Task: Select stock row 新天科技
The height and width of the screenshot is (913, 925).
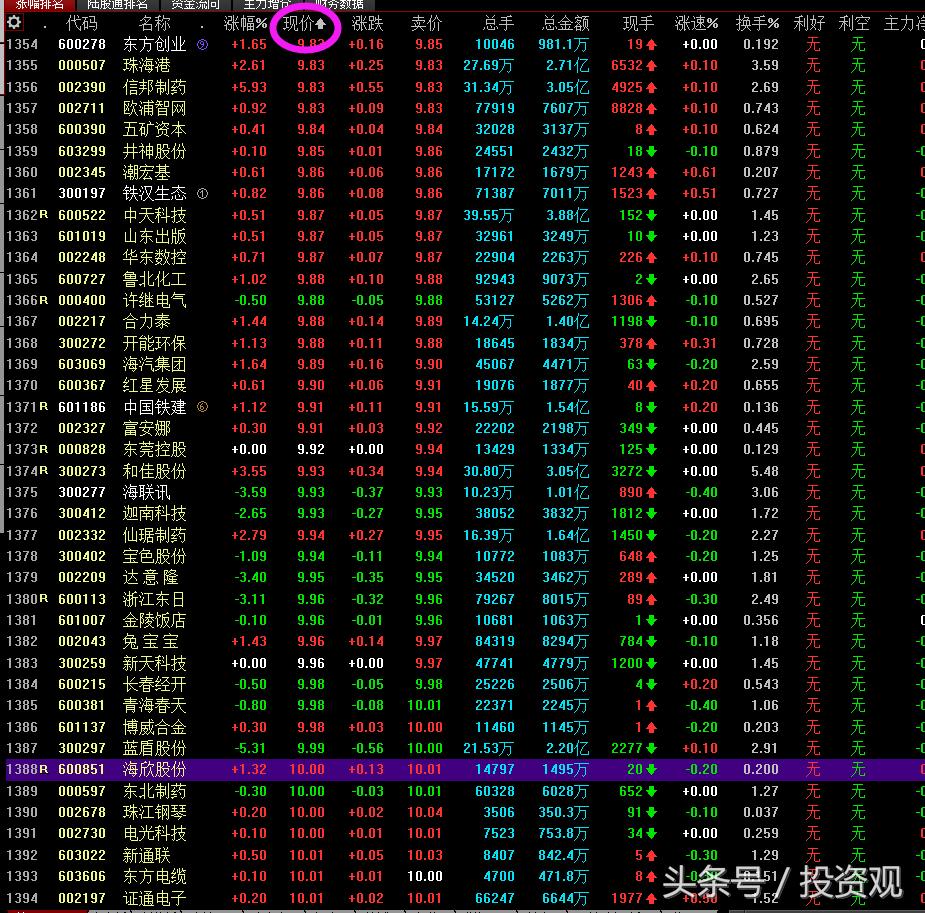Action: [465, 663]
